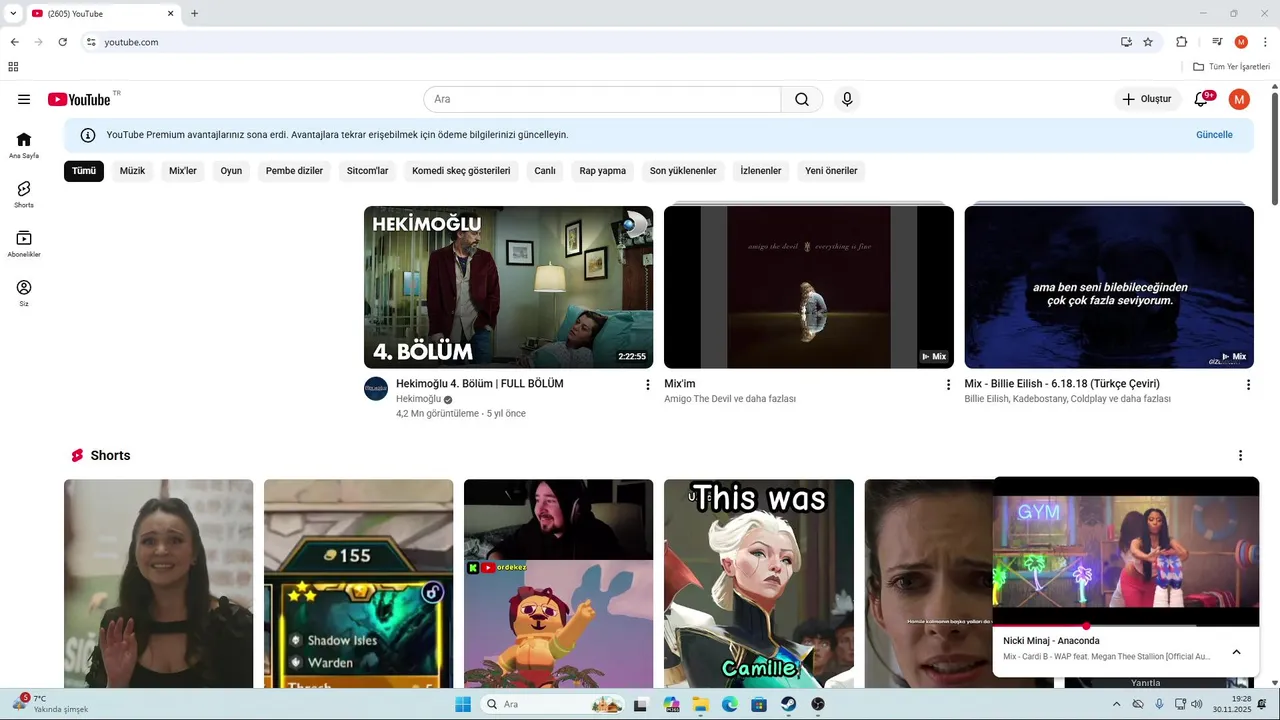
Task: Click the Chrome address bar URL
Action: pyautogui.click(x=131, y=42)
